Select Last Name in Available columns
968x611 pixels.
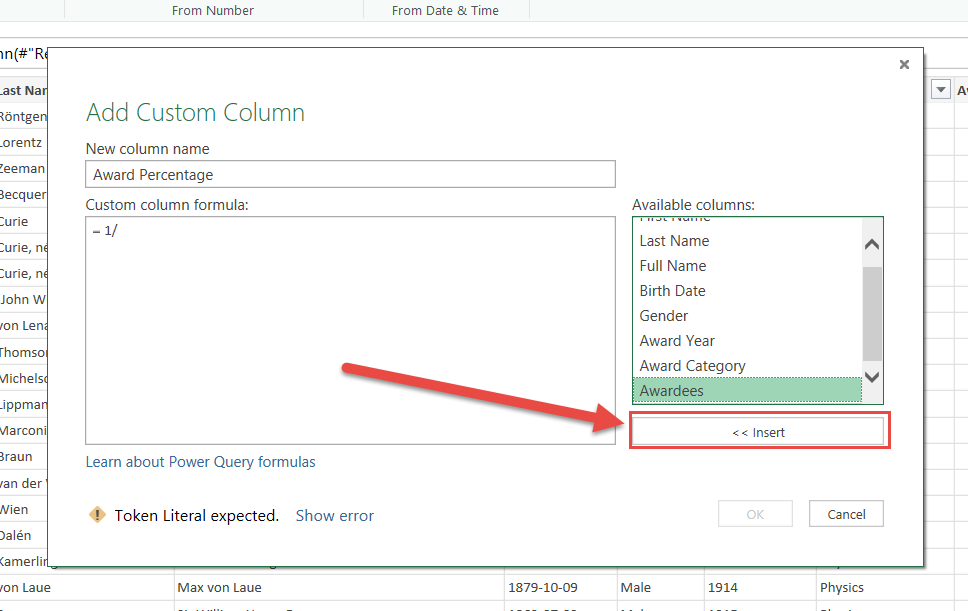tap(674, 241)
